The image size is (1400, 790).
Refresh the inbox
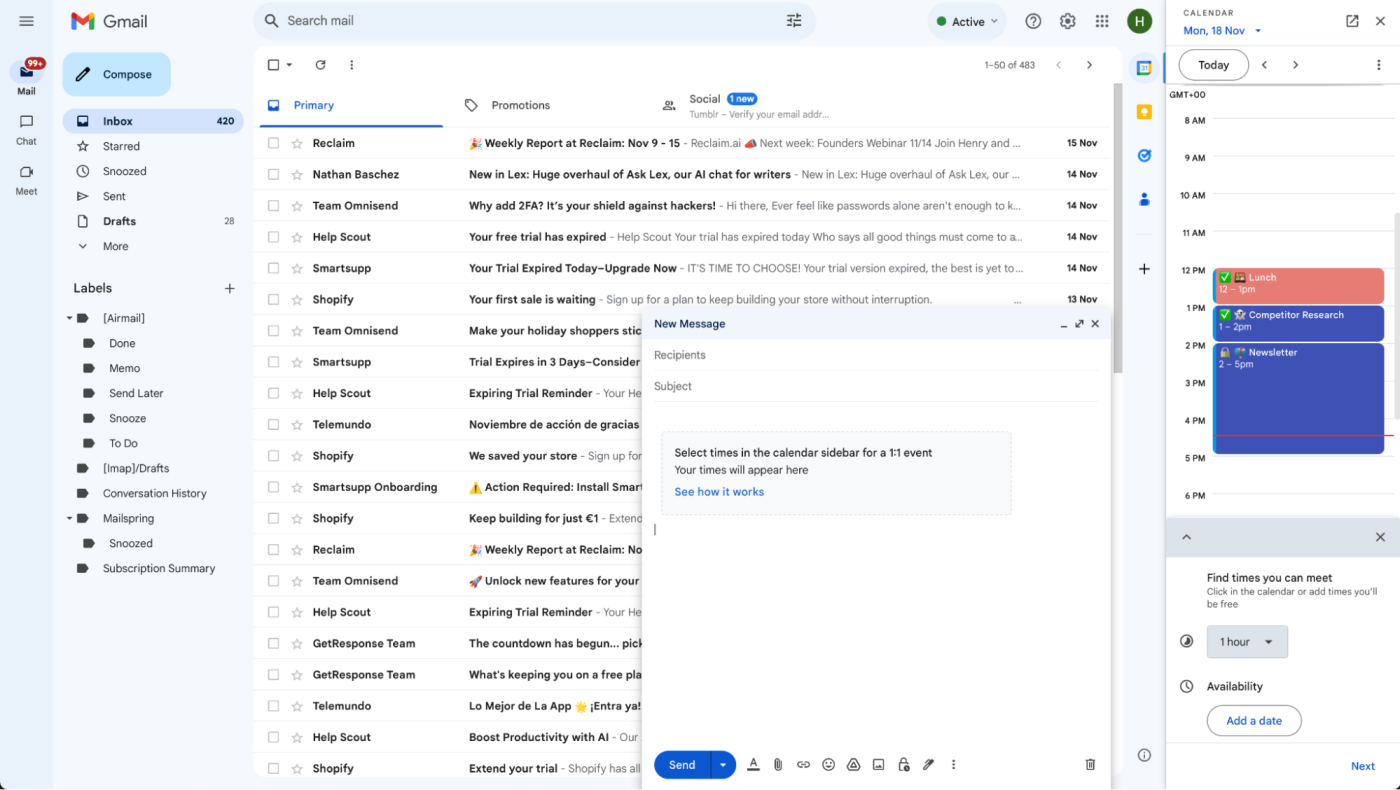[320, 65]
